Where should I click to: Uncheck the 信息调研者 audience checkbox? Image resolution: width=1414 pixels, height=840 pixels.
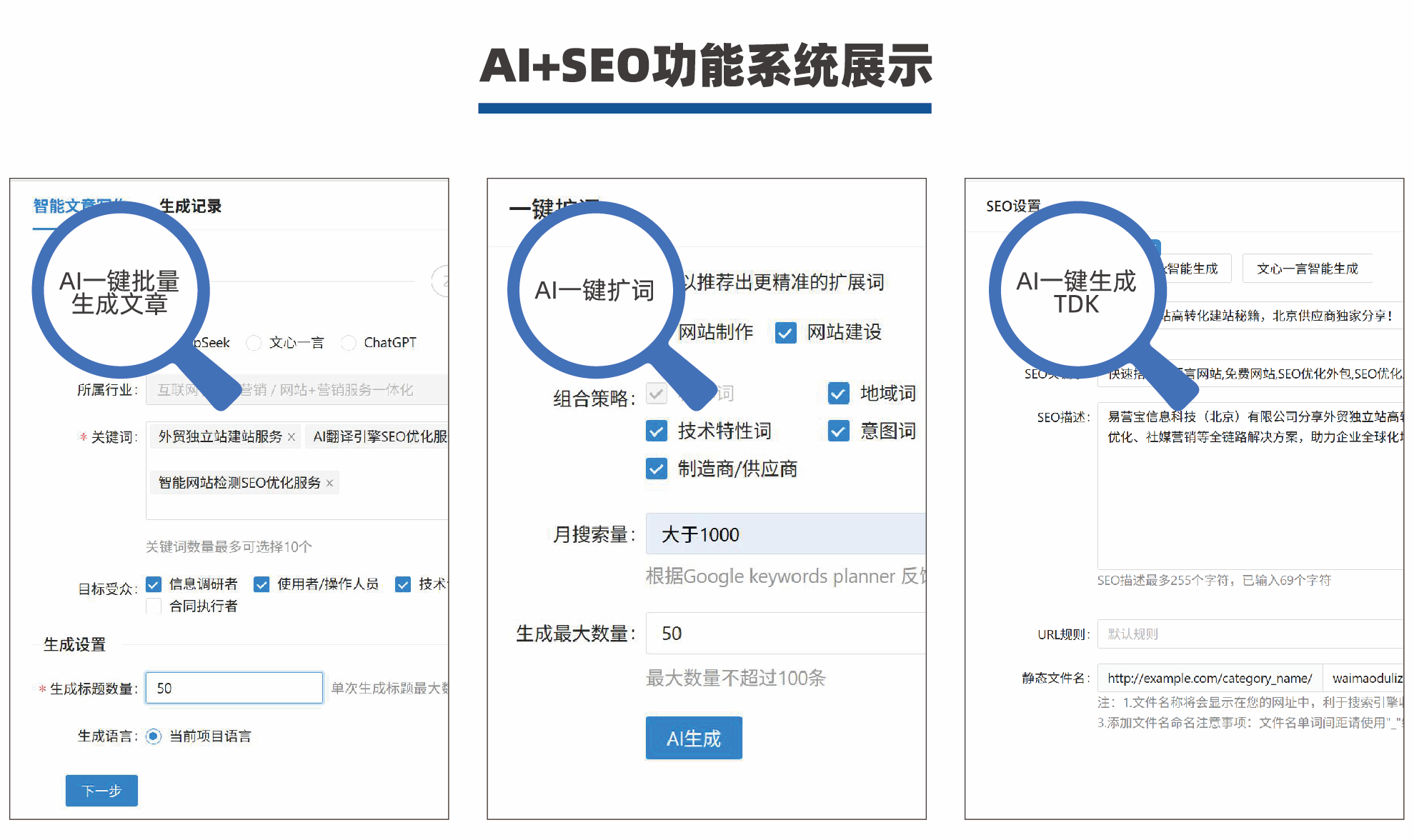(x=154, y=584)
